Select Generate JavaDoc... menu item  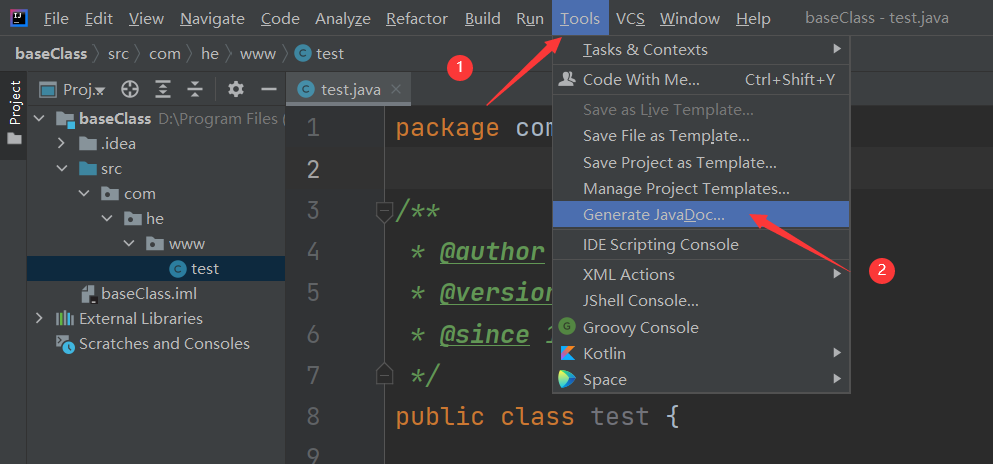click(x=700, y=215)
